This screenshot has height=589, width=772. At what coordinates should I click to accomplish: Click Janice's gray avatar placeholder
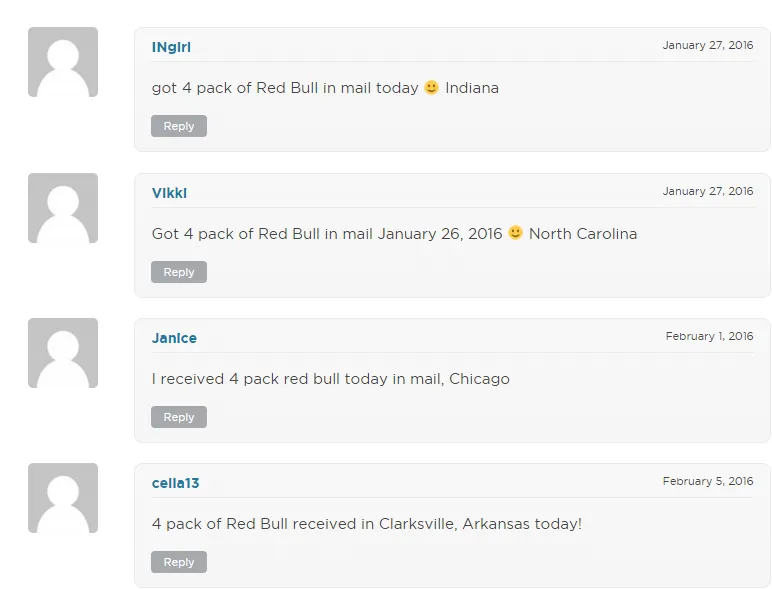(x=63, y=353)
